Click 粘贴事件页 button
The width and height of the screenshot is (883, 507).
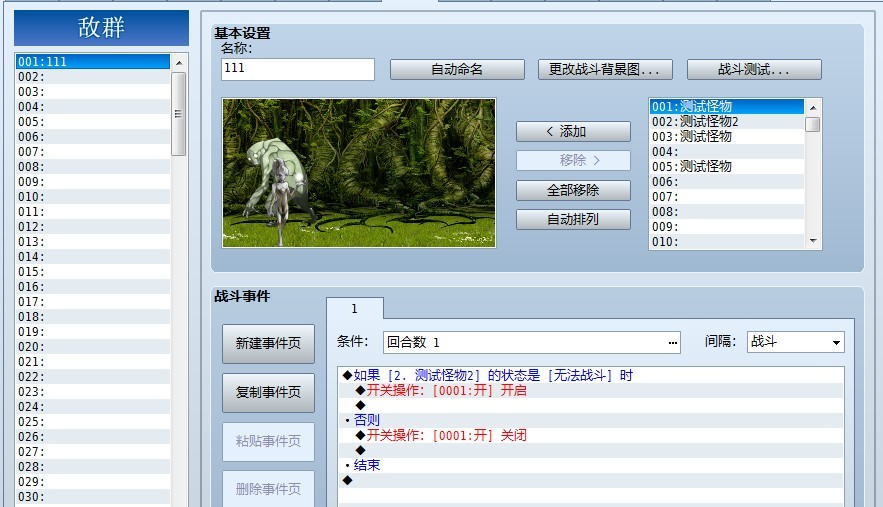tap(268, 442)
